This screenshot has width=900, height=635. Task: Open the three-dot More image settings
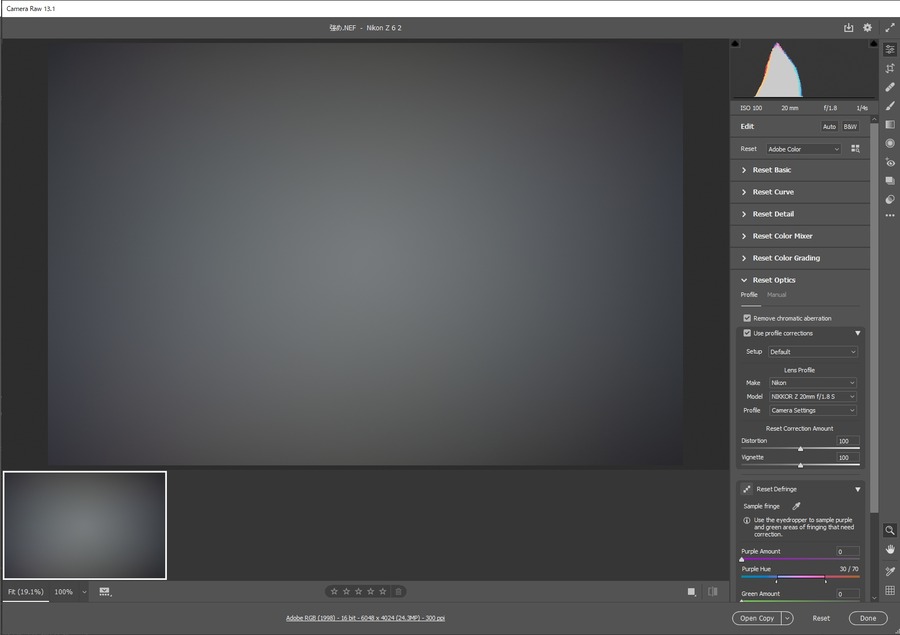(890, 216)
